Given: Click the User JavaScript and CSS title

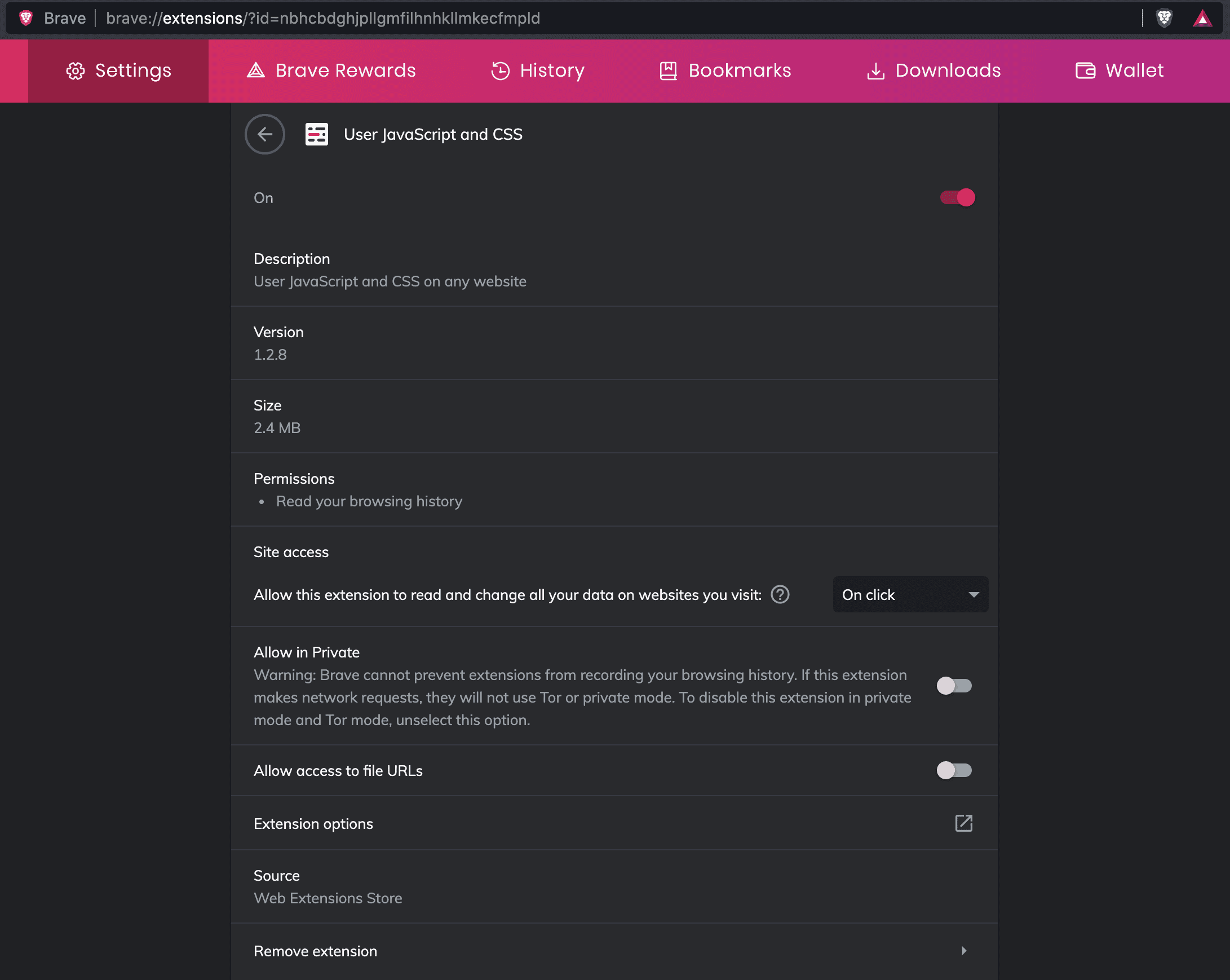Looking at the screenshot, I should (x=433, y=135).
